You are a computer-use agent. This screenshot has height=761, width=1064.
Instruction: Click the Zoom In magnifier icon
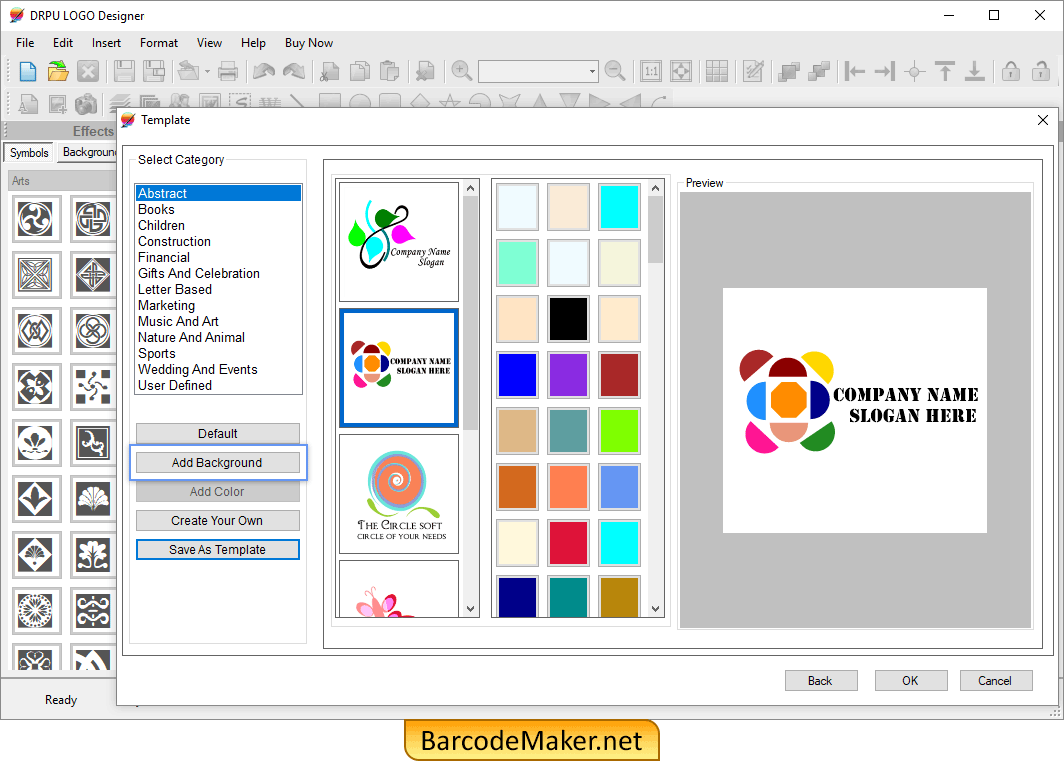coord(461,71)
